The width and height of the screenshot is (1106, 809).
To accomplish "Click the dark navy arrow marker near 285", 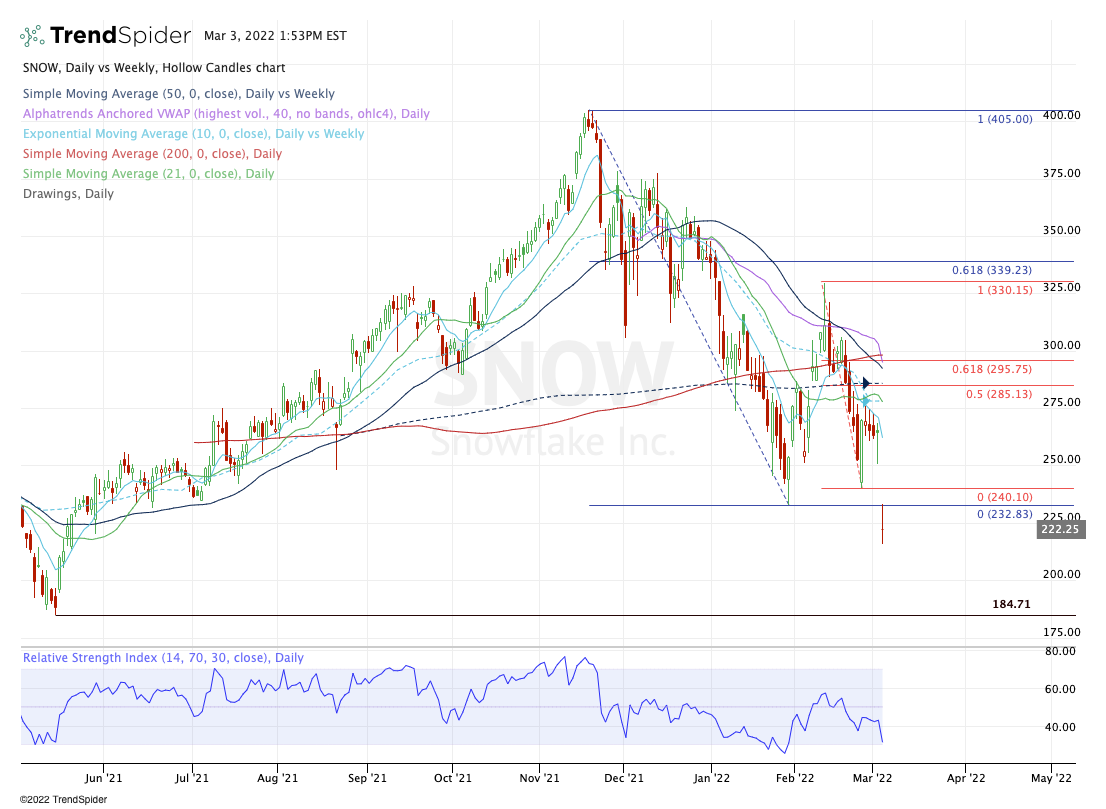I will click(x=866, y=384).
